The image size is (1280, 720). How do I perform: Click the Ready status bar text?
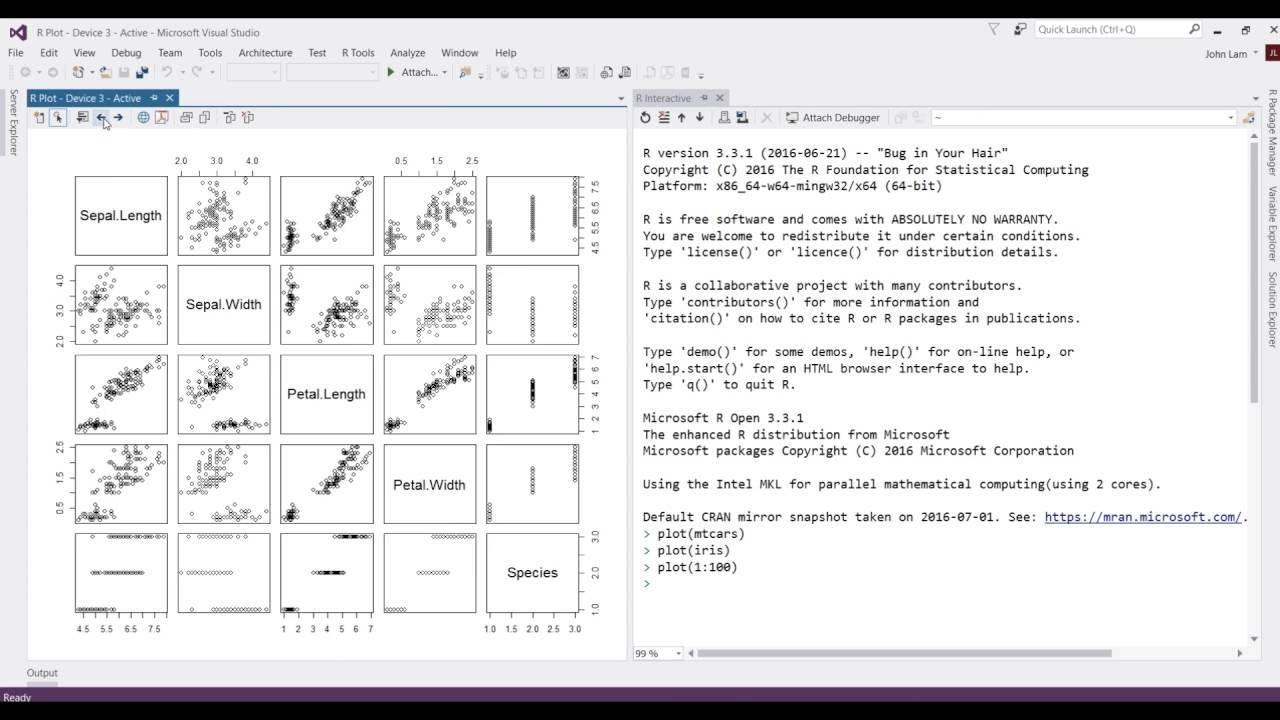pos(17,698)
